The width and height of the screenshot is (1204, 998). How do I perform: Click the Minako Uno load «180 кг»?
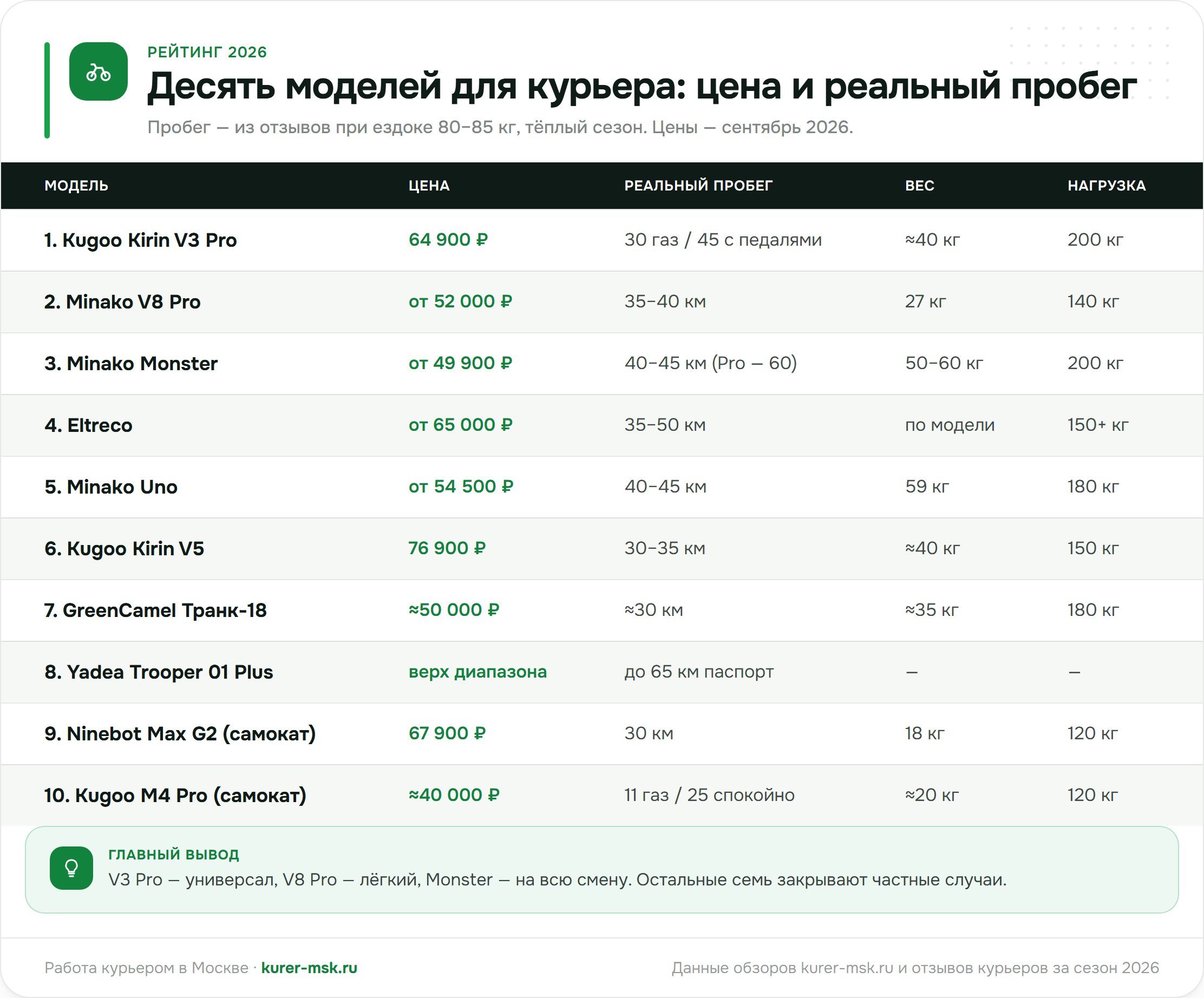tap(1094, 487)
